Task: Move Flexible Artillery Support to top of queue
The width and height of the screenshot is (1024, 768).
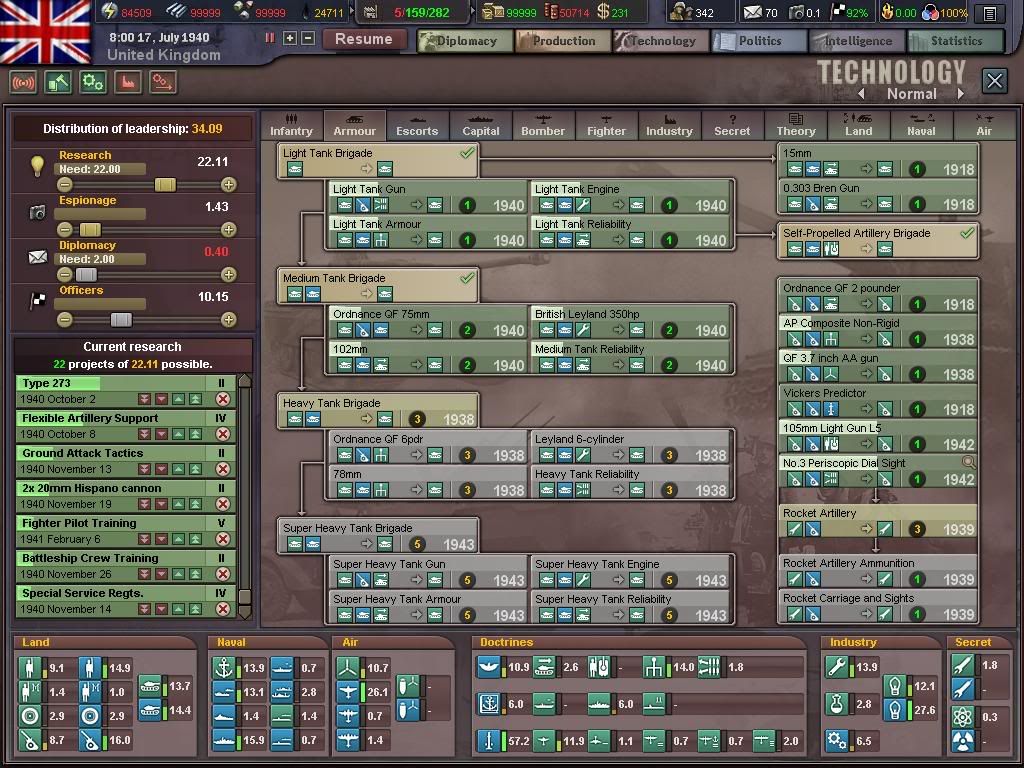Action: click(x=195, y=434)
